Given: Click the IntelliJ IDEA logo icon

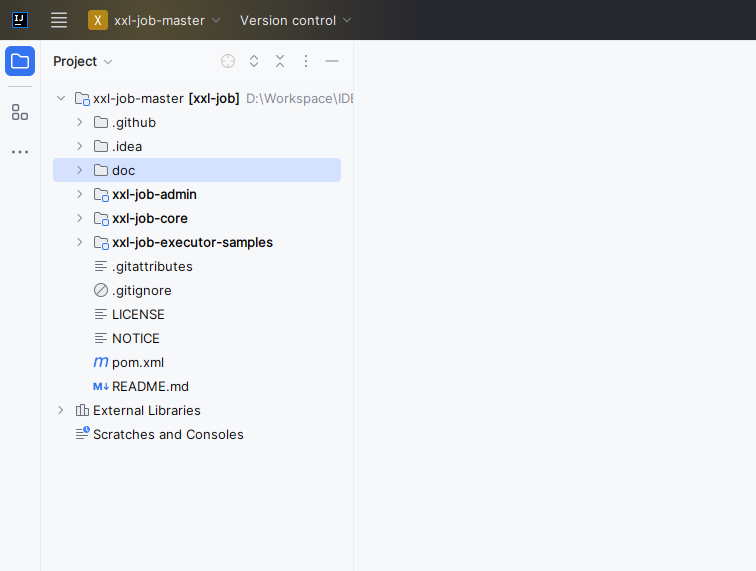Looking at the screenshot, I should 20,20.
